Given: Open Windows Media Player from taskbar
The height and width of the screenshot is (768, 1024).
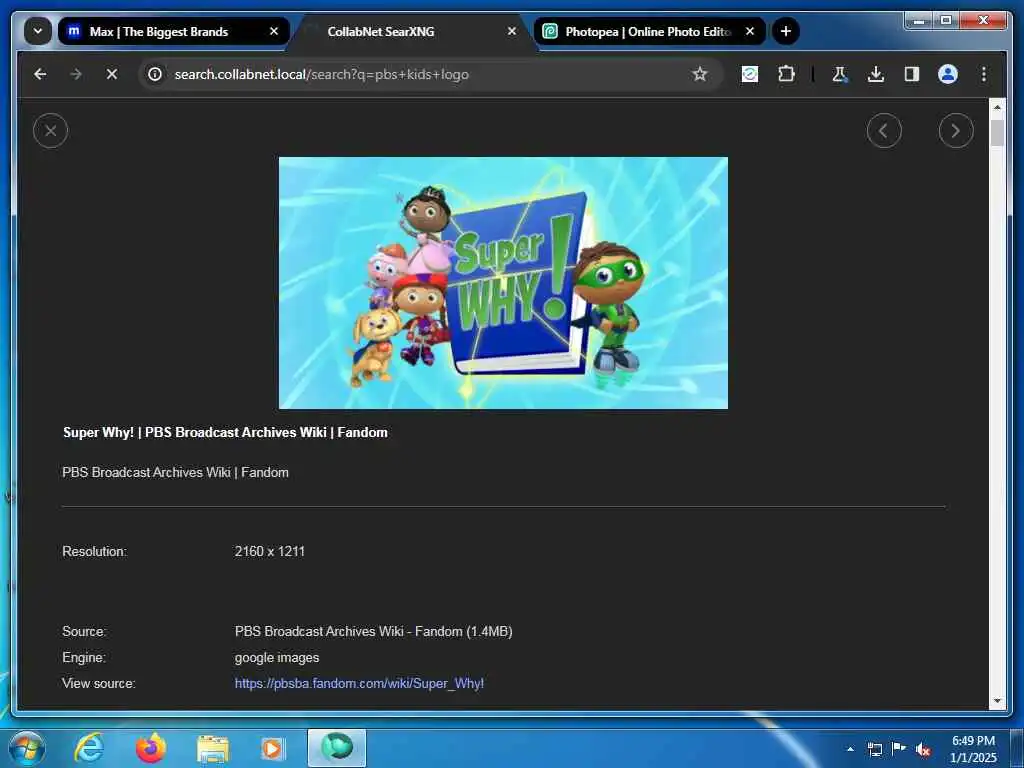Looking at the screenshot, I should coord(273,748).
